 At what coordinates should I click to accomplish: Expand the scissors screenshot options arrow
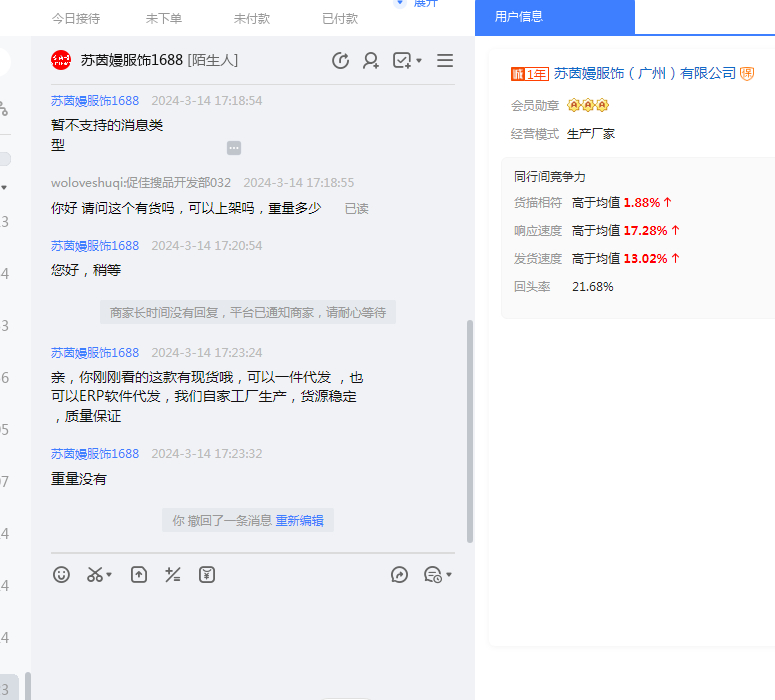[109, 575]
